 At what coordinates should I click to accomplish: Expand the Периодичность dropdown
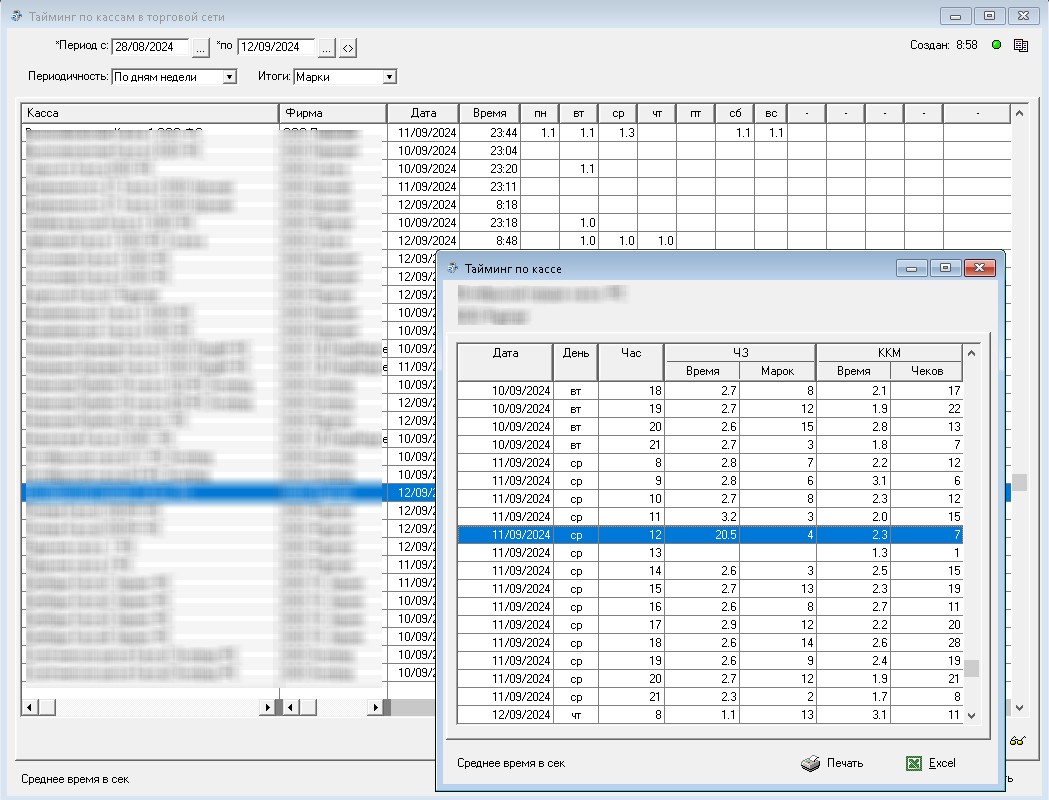tap(229, 77)
